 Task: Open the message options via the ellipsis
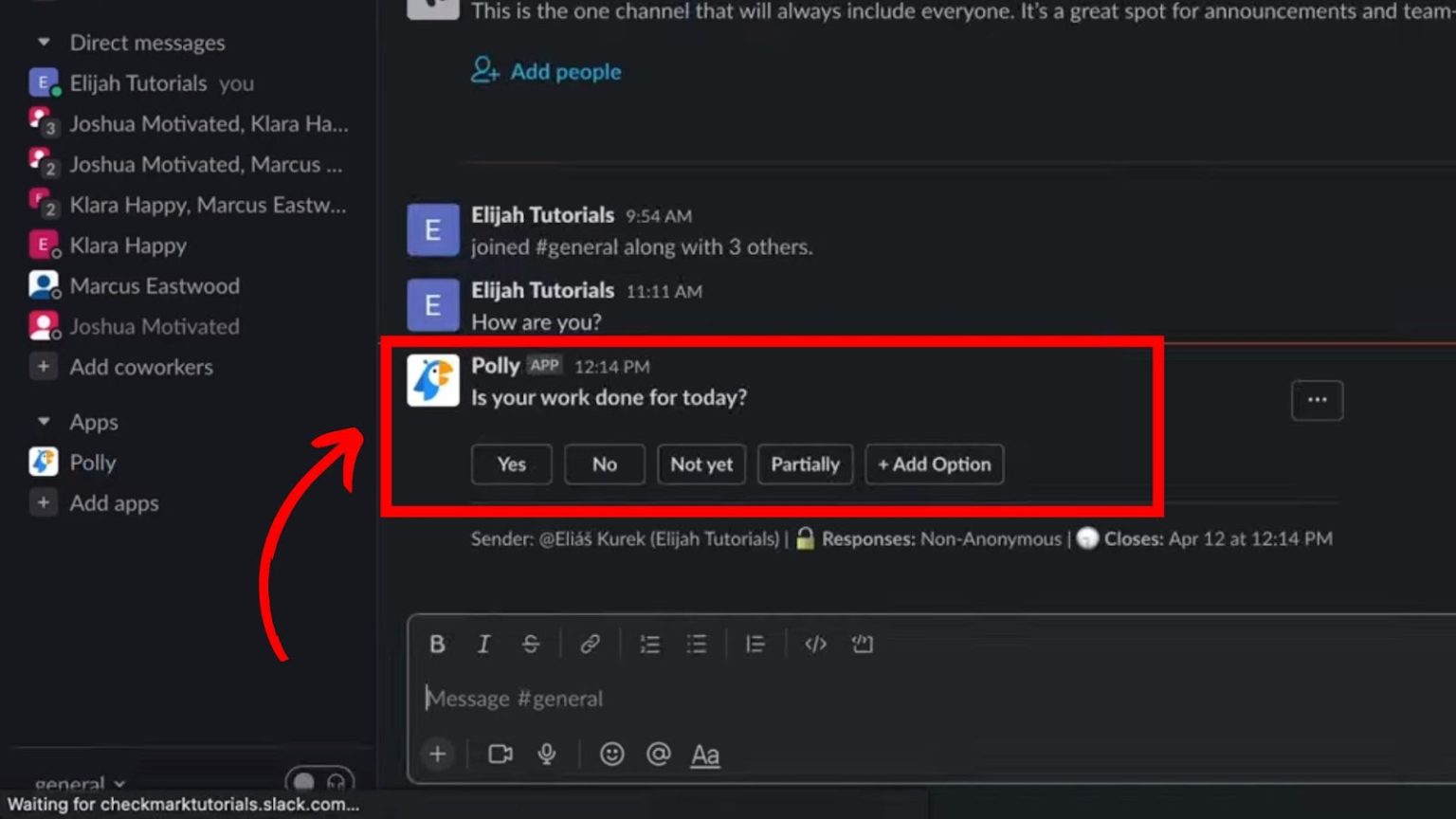(x=1317, y=400)
